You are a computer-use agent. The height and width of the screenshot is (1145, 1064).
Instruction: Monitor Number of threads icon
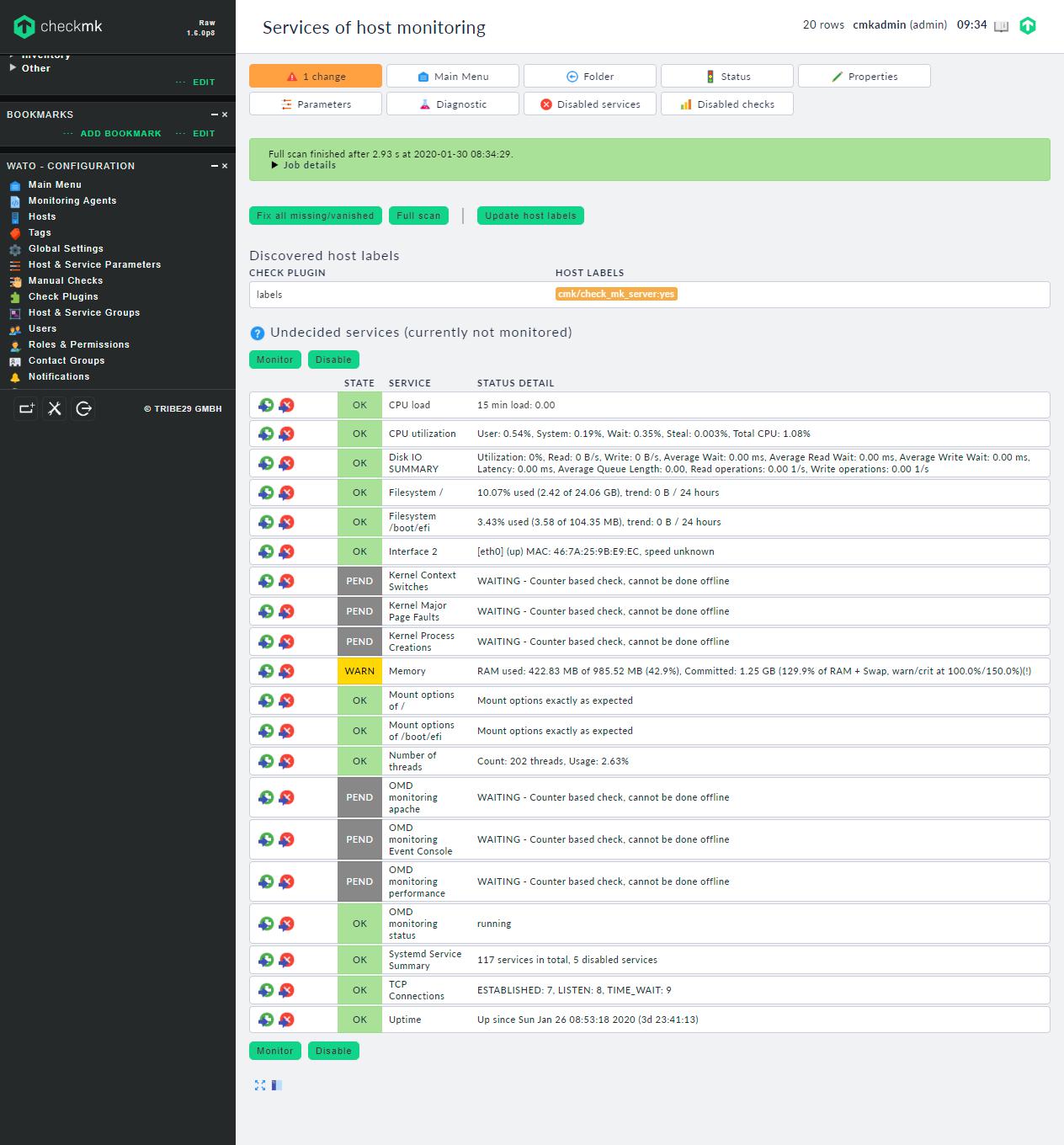(266, 761)
